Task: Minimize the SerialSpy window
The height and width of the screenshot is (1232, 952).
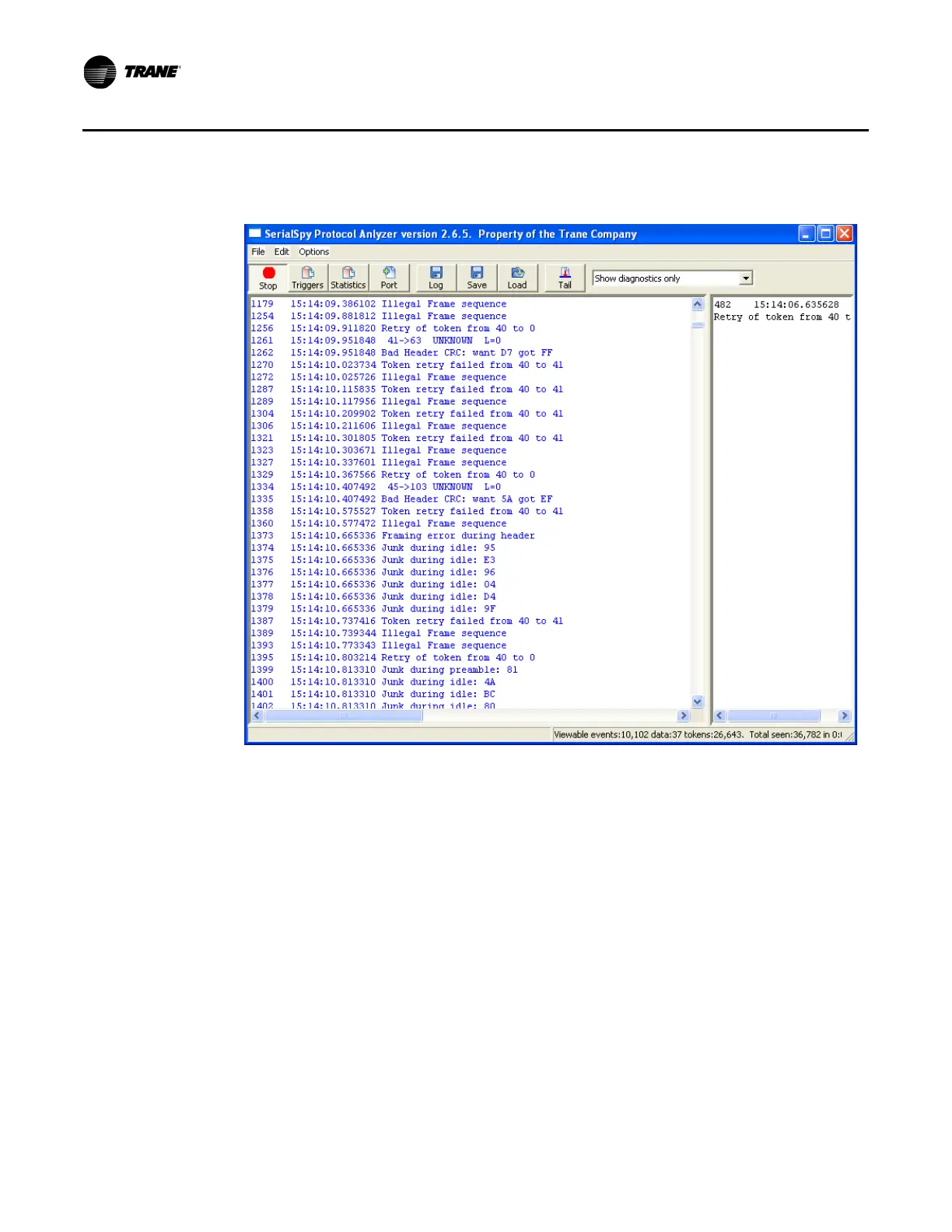Action: click(807, 233)
